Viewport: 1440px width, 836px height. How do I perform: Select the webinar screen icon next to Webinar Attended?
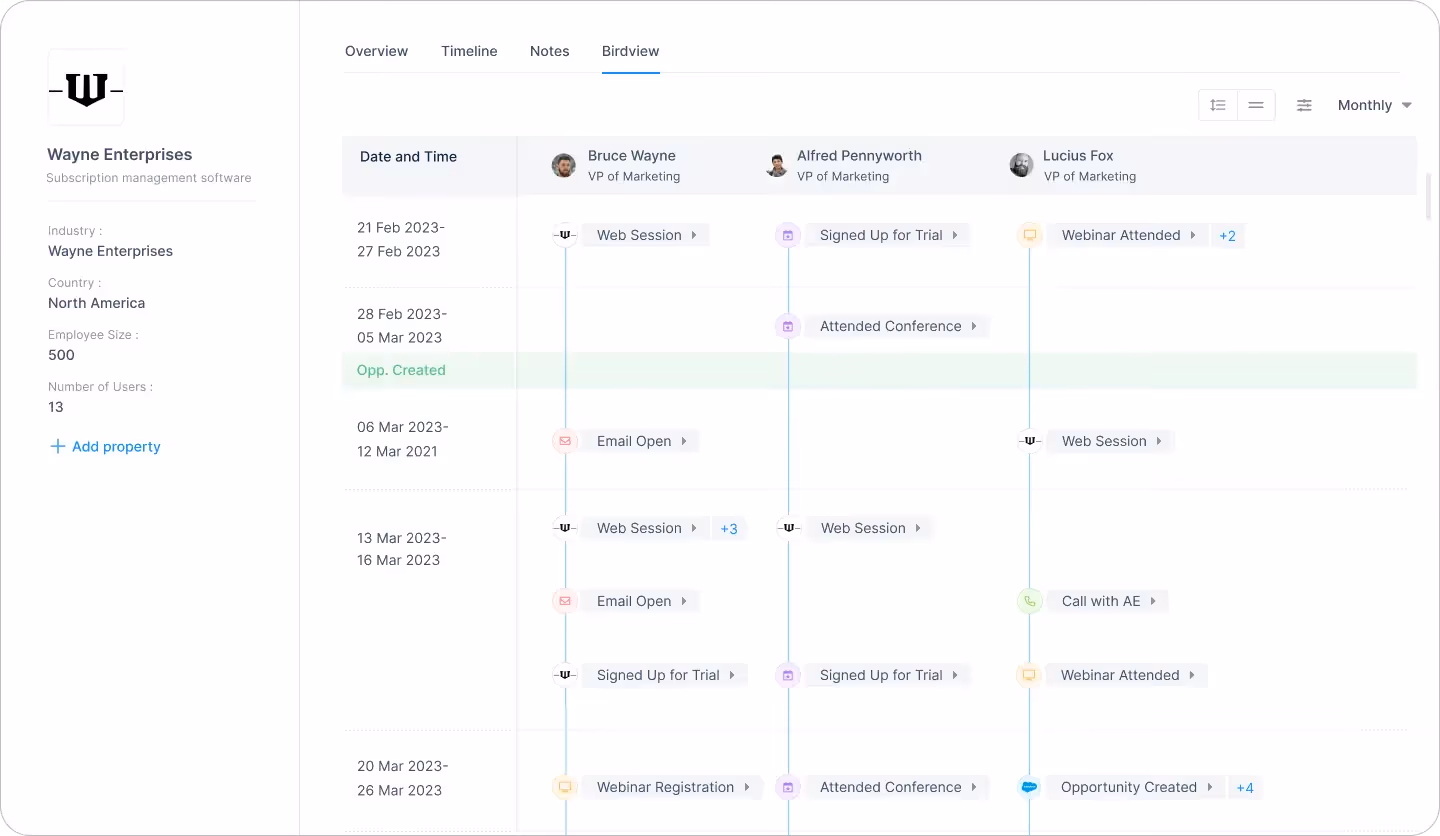[x=1029, y=234]
